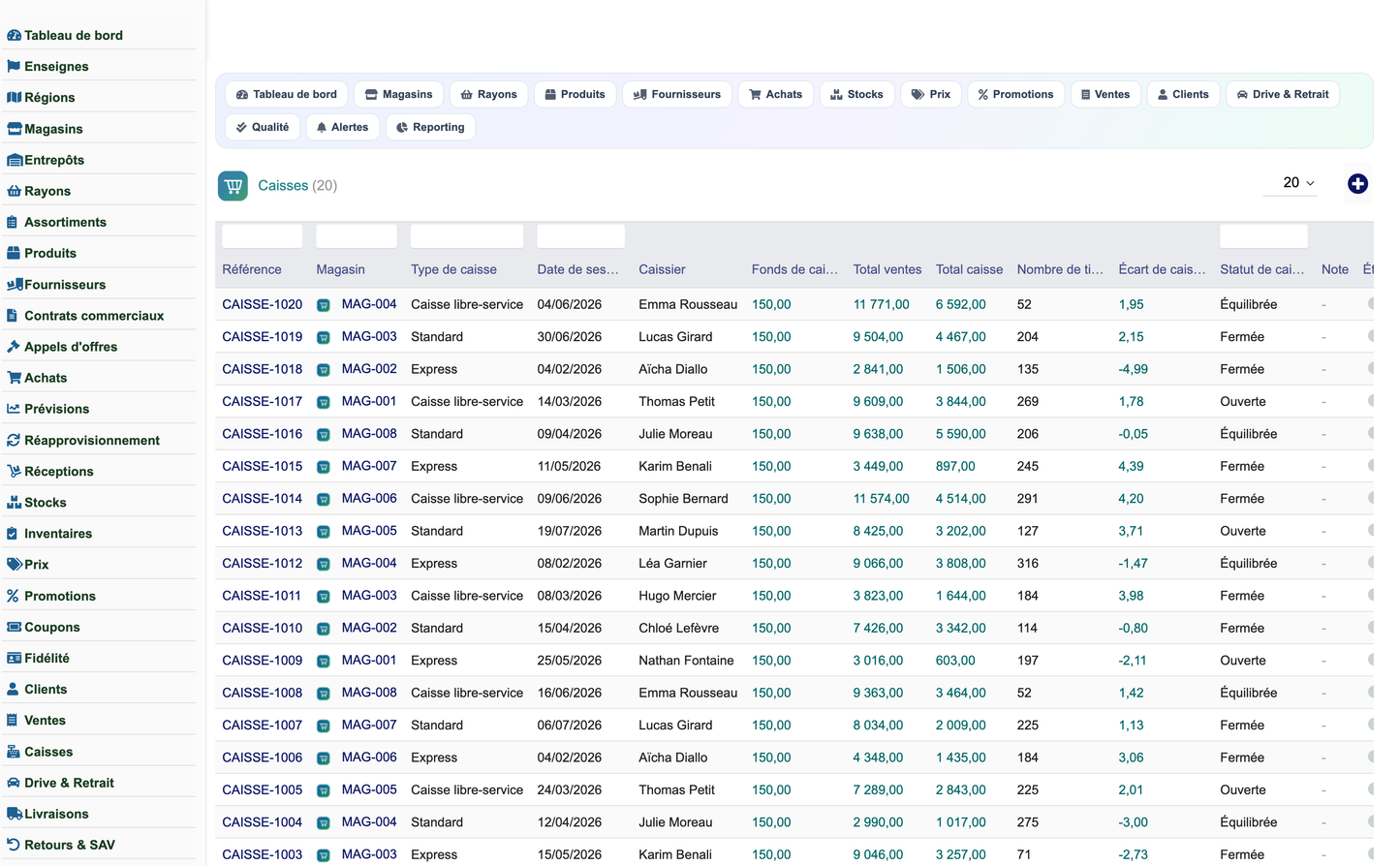Open MAG-008 link in CAISSE-1016 row
Screen dimensions: 1400x866
(369, 434)
